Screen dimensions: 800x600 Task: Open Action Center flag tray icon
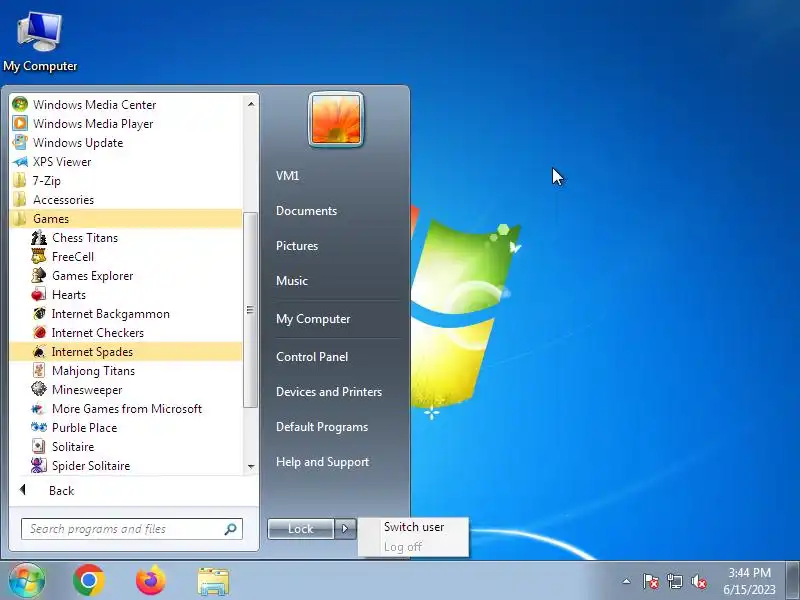[650, 581]
